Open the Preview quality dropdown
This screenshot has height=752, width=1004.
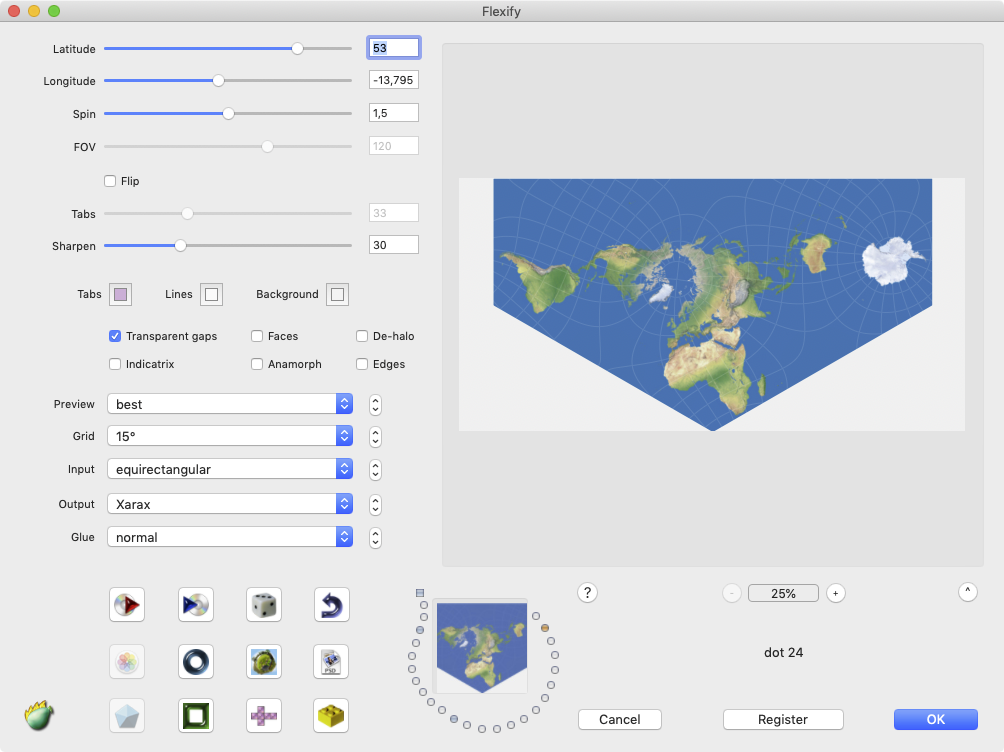coord(230,404)
